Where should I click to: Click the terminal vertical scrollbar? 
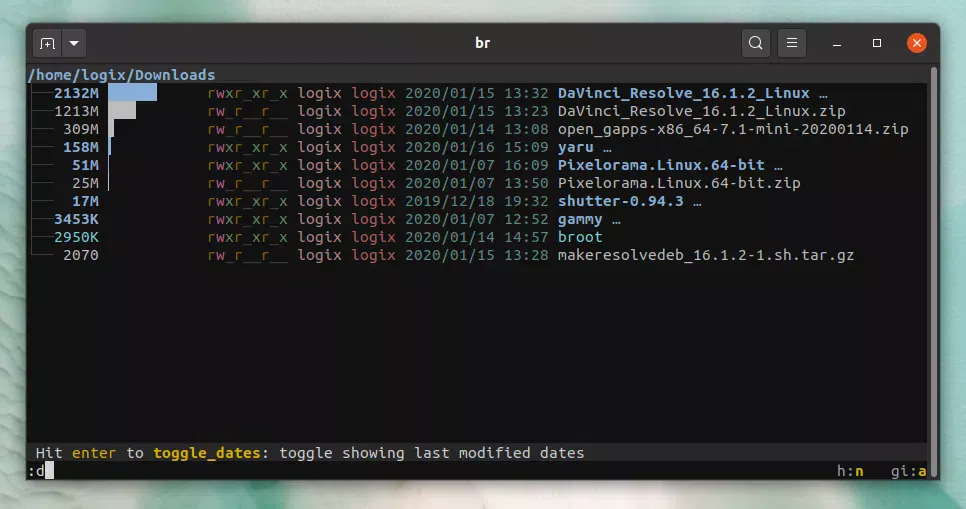(x=934, y=271)
